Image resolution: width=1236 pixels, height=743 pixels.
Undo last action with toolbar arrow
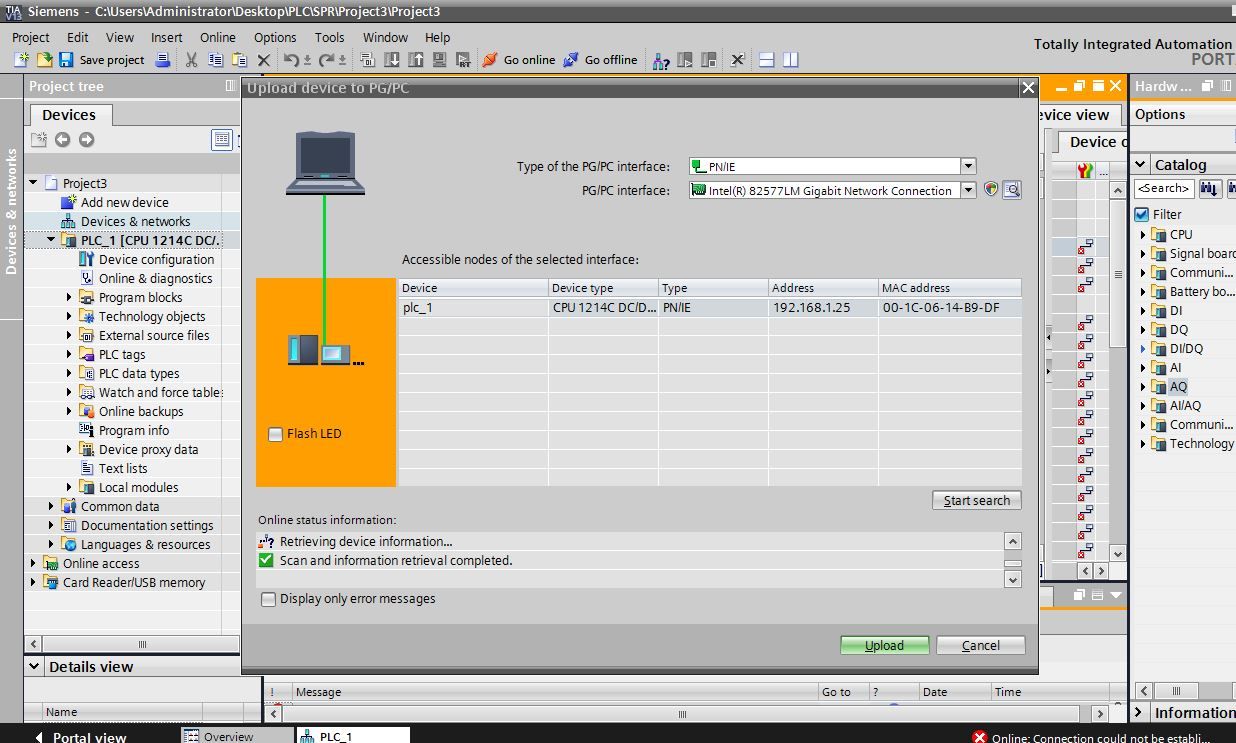pyautogui.click(x=290, y=60)
